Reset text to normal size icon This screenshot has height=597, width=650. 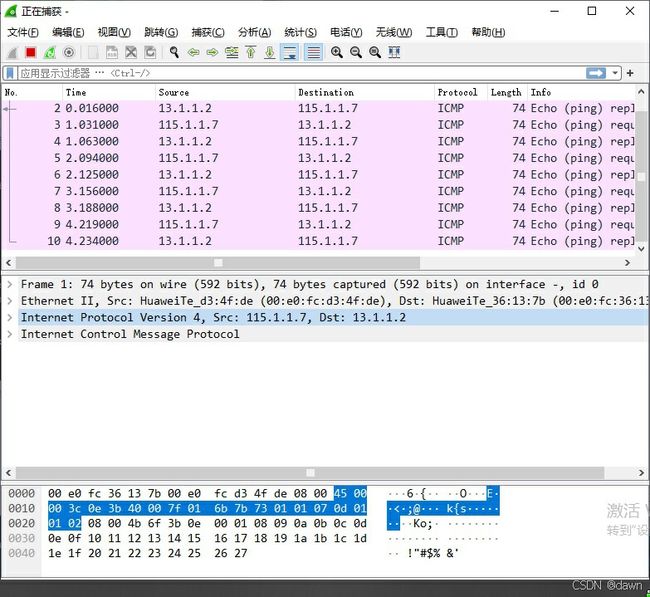(x=375, y=53)
